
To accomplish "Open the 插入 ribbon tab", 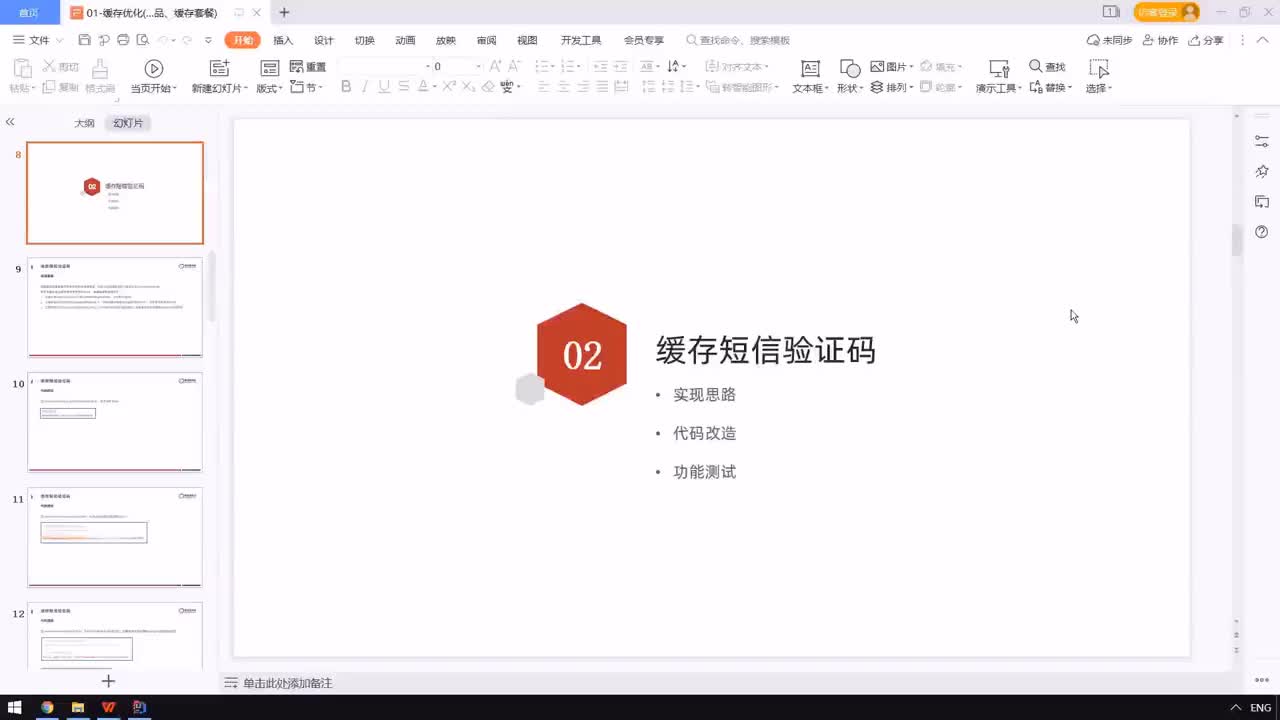I will [x=283, y=40].
